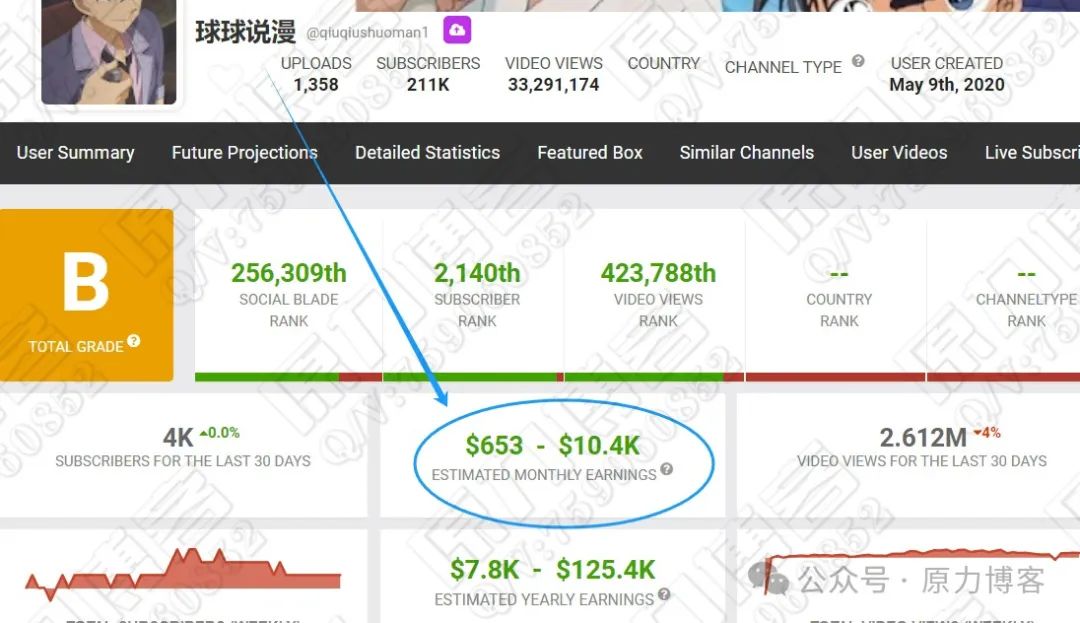Click the channel name 球球说漫
Viewport: 1080px width, 623px height.
pos(243,31)
